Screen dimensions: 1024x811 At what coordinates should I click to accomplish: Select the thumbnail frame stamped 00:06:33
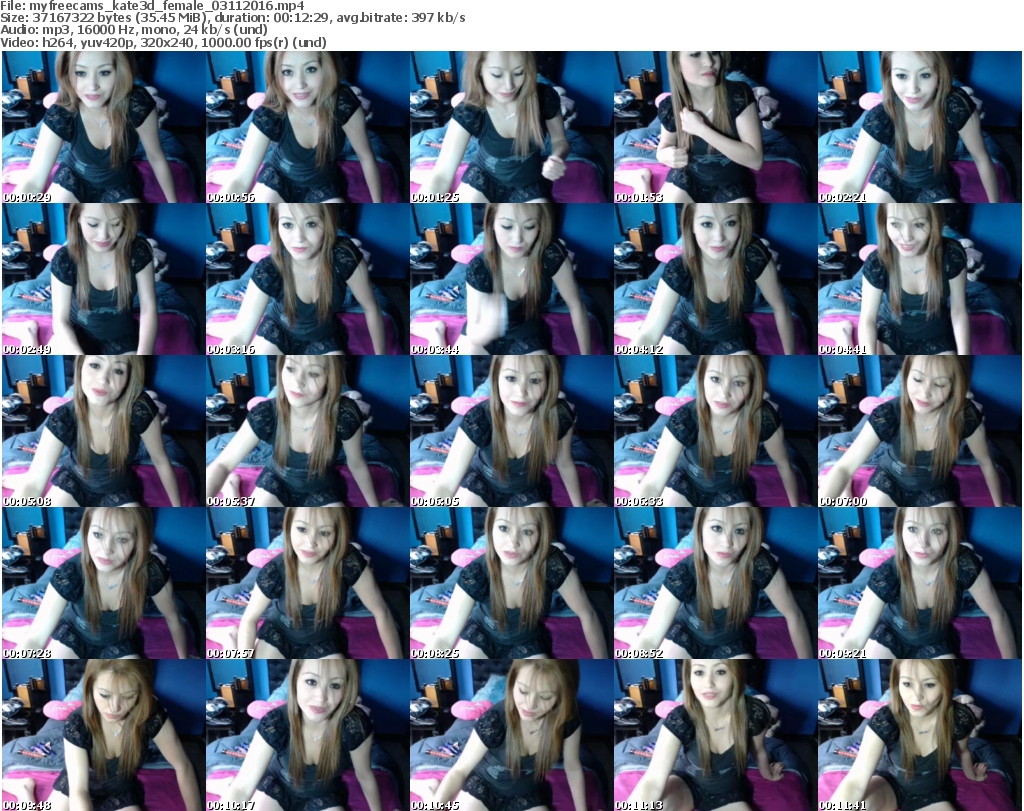click(715, 431)
